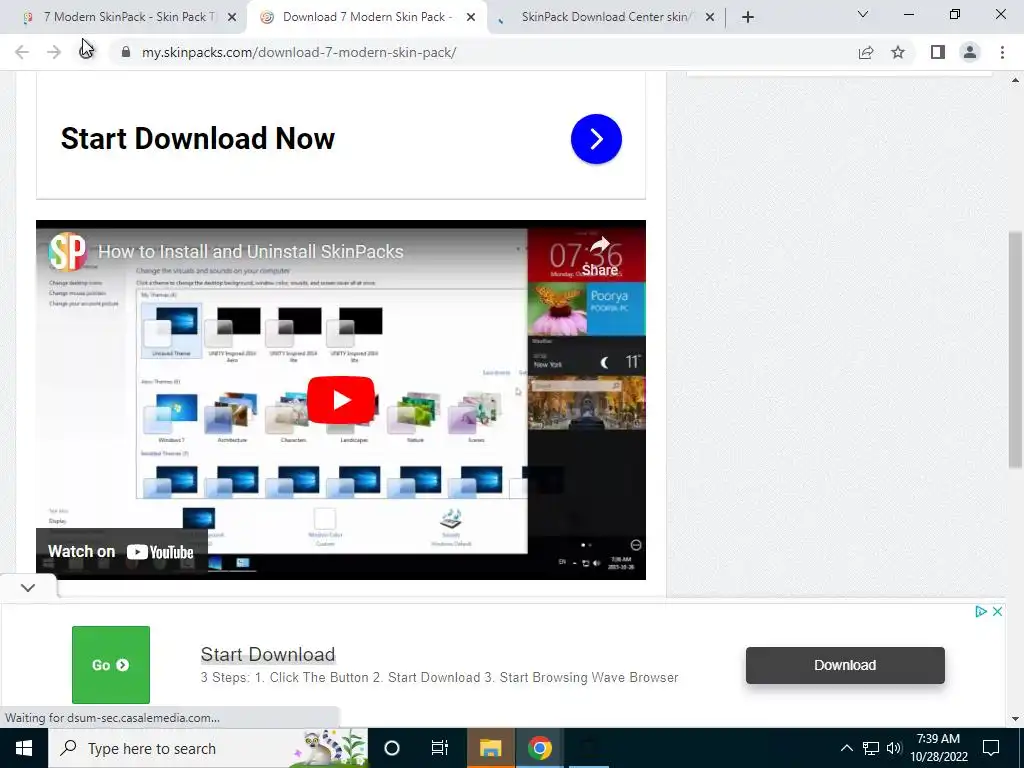Image resolution: width=1024 pixels, height=768 pixels.
Task: Collapse the bottom ad with the chevron
Action: click(27, 588)
